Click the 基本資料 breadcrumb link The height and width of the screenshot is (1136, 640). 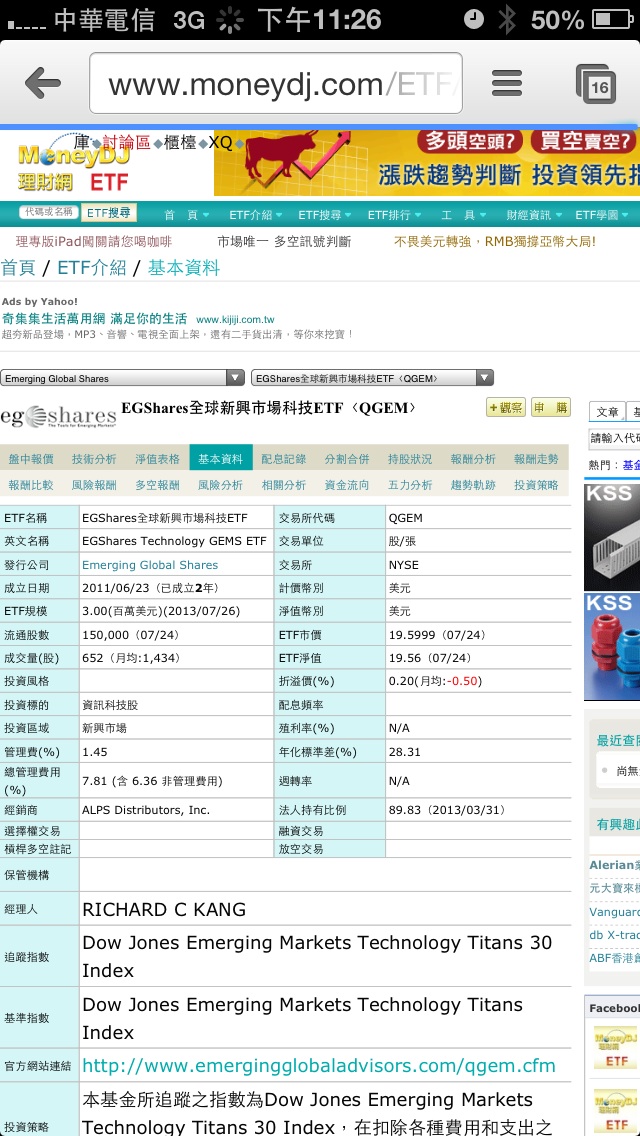point(183,268)
